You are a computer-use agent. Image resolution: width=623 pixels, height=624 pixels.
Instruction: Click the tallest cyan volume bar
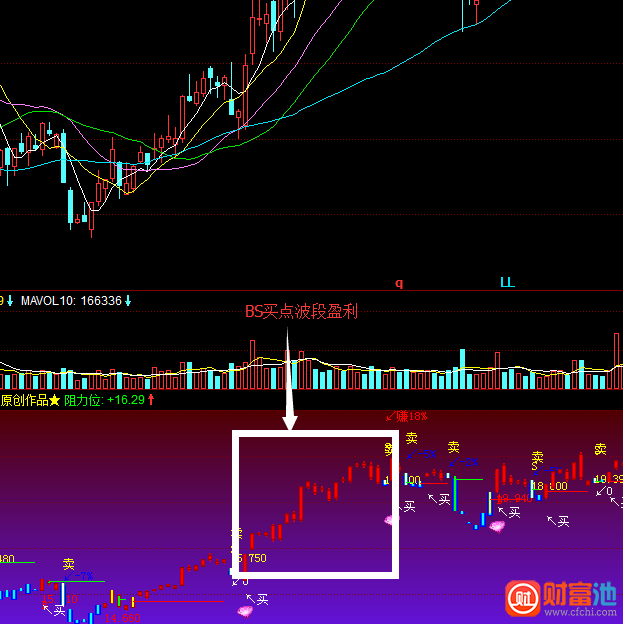pyautogui.click(x=462, y=369)
